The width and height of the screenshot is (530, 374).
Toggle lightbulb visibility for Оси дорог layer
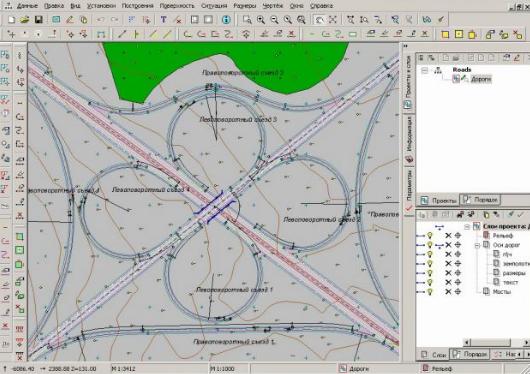pyautogui.click(x=430, y=245)
